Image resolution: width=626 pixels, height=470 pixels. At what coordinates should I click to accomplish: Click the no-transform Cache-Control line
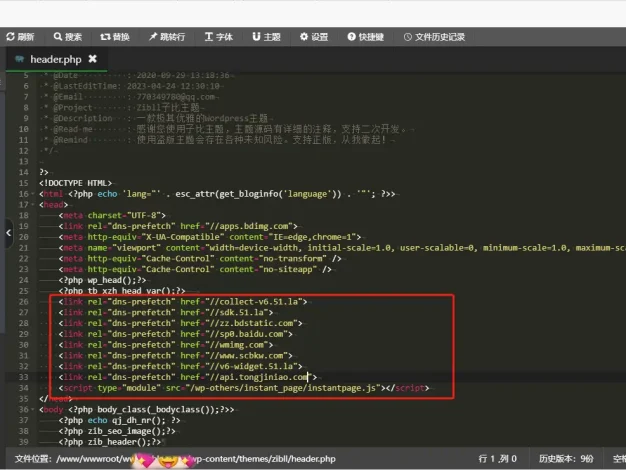click(x=200, y=259)
